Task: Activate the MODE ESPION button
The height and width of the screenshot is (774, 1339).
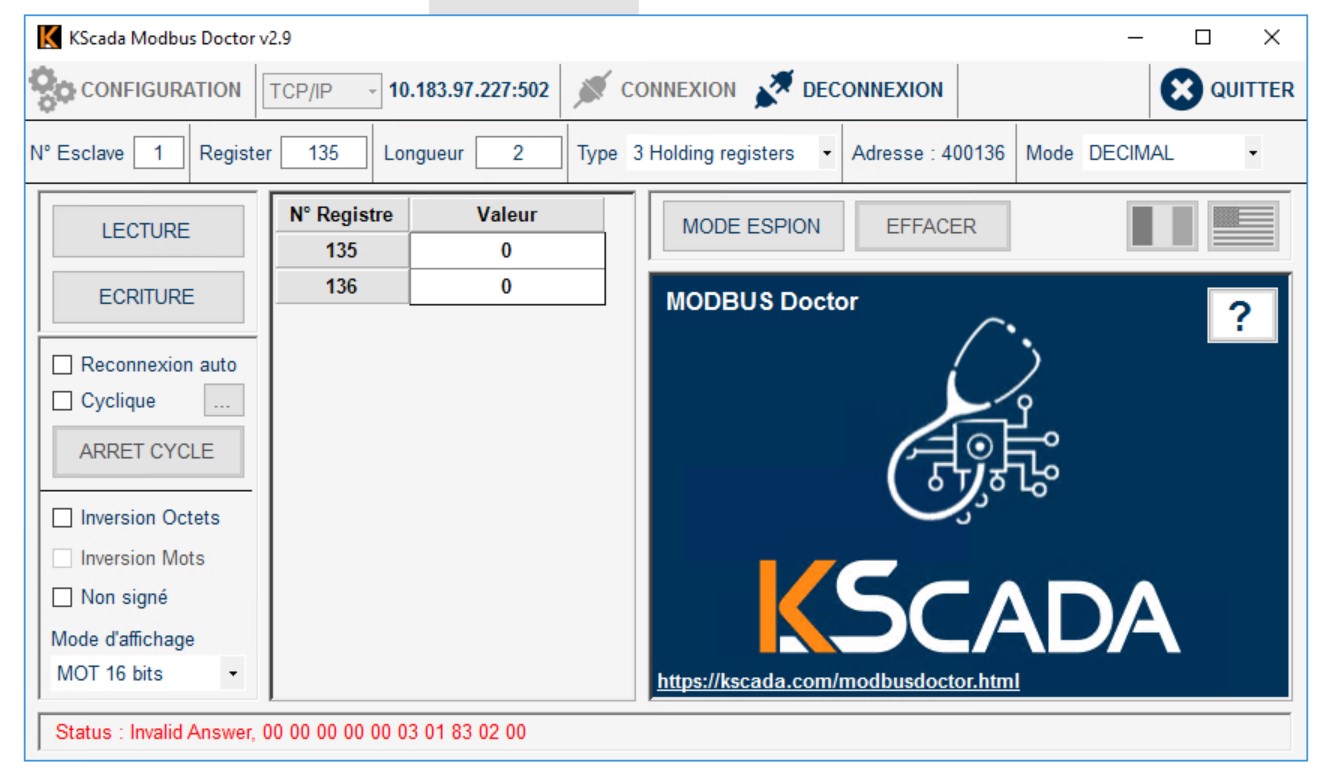Action: [x=752, y=226]
